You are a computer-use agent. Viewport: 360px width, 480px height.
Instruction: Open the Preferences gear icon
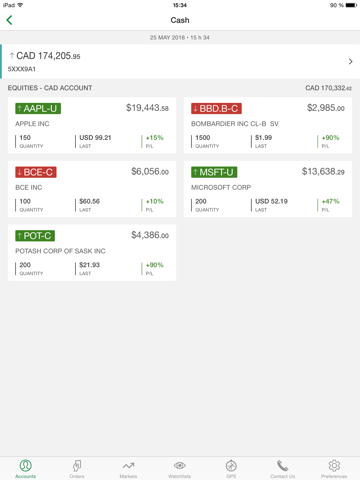click(x=334, y=465)
